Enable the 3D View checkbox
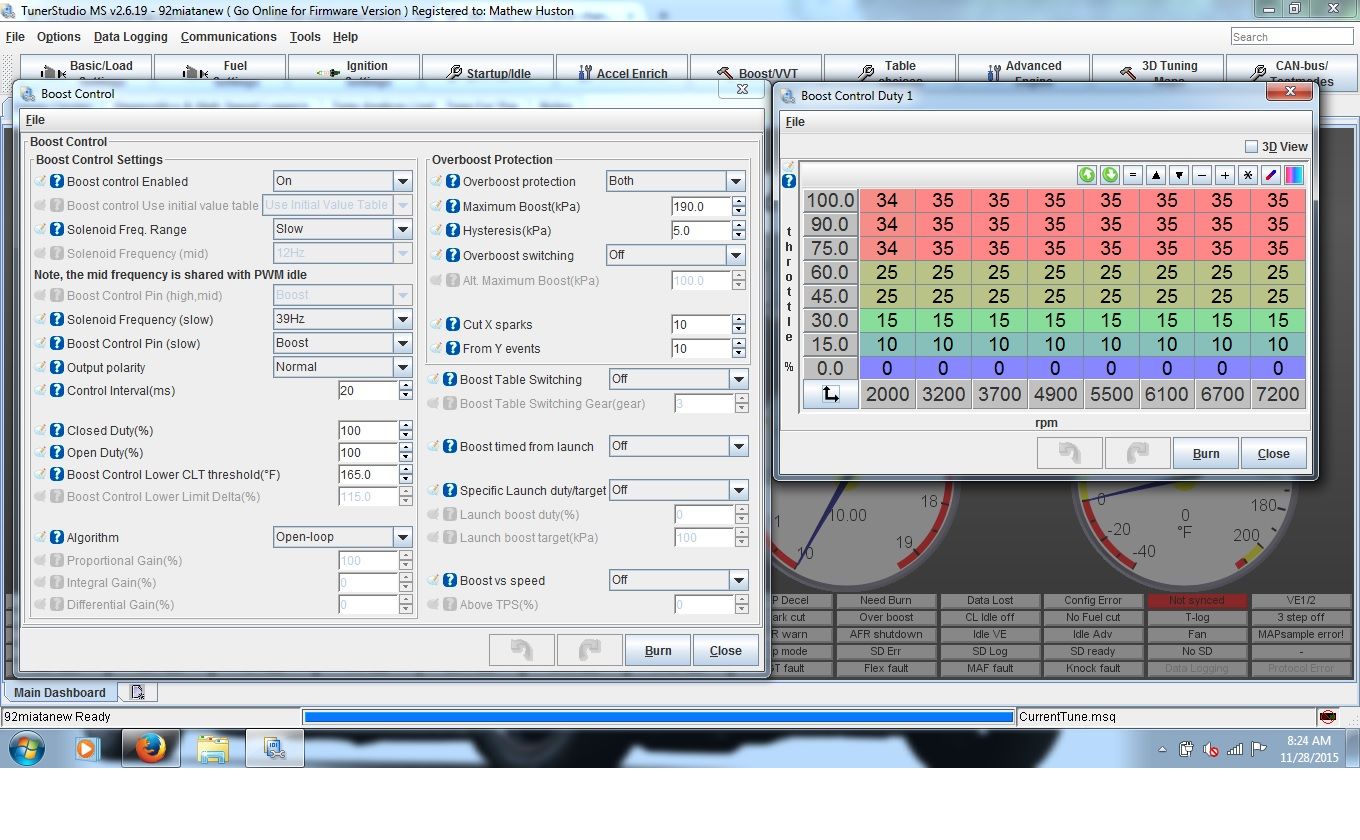The width and height of the screenshot is (1360, 840). [x=1251, y=147]
